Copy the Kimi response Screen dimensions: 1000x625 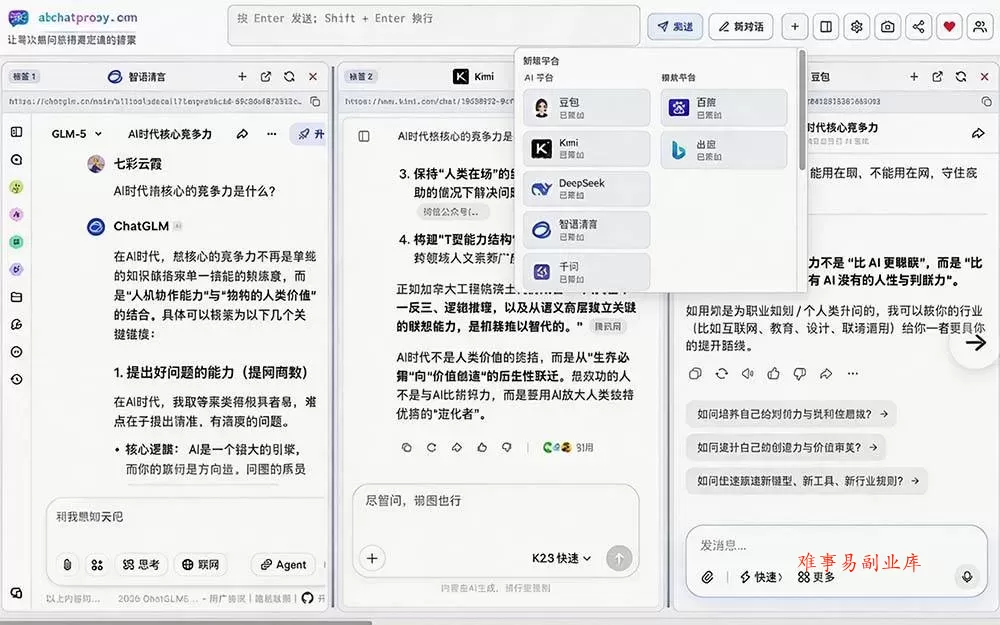tap(406, 448)
